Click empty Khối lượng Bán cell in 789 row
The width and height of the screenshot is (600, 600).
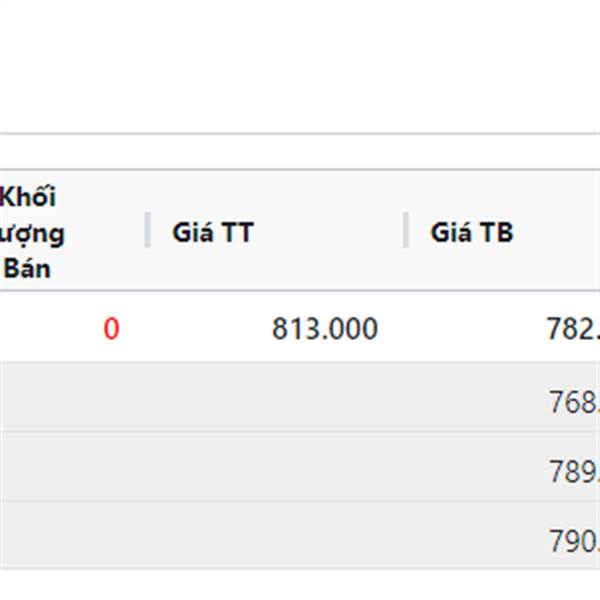pos(74,467)
